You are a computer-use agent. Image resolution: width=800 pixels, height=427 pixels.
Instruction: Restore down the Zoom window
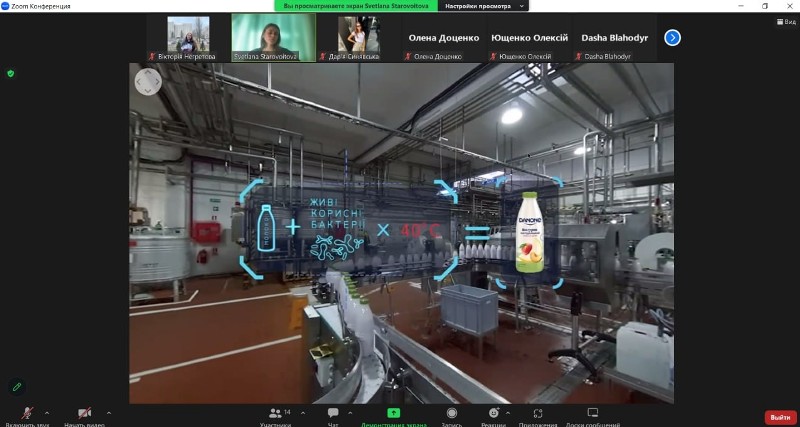(x=765, y=6)
